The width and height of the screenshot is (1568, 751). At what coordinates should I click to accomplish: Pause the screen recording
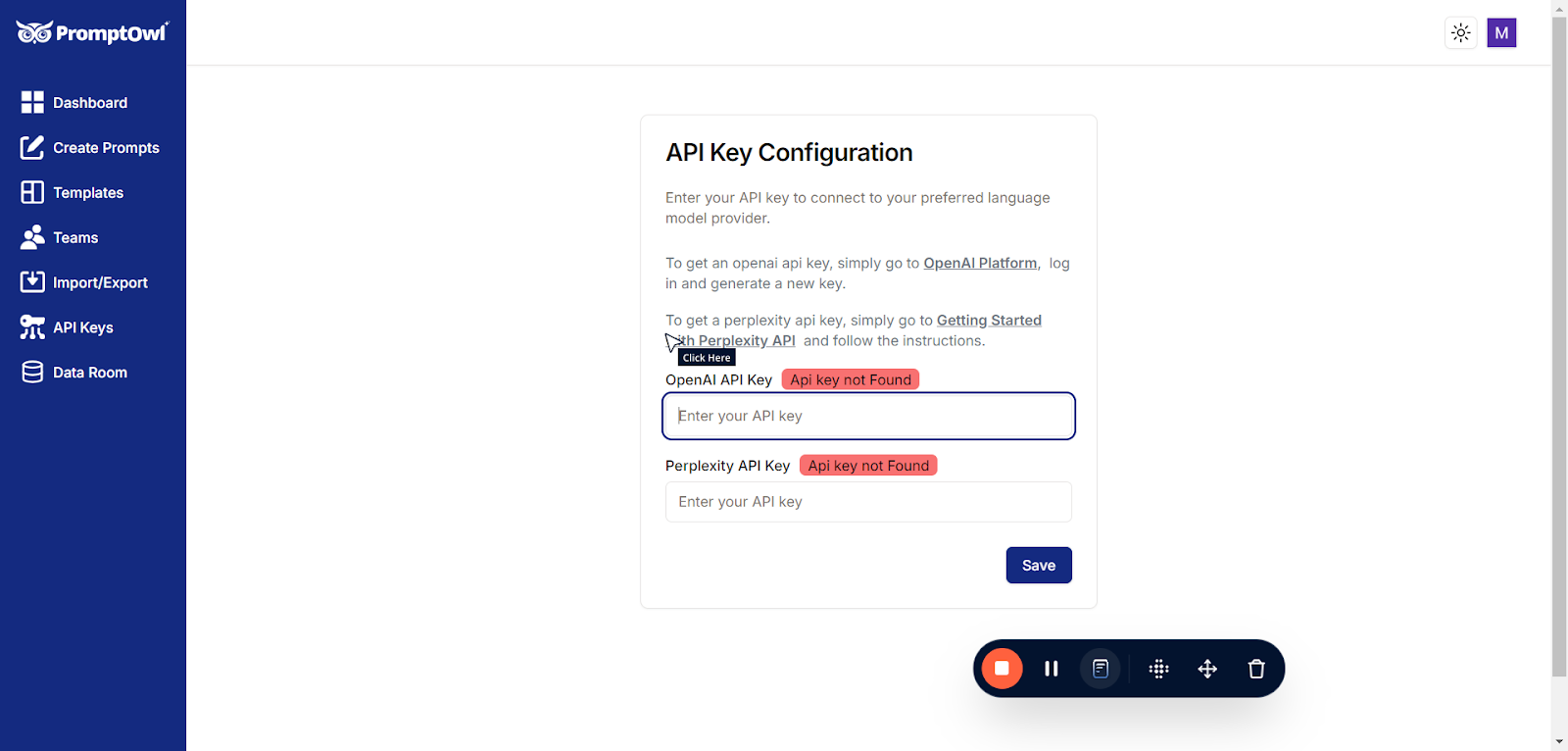click(1052, 669)
